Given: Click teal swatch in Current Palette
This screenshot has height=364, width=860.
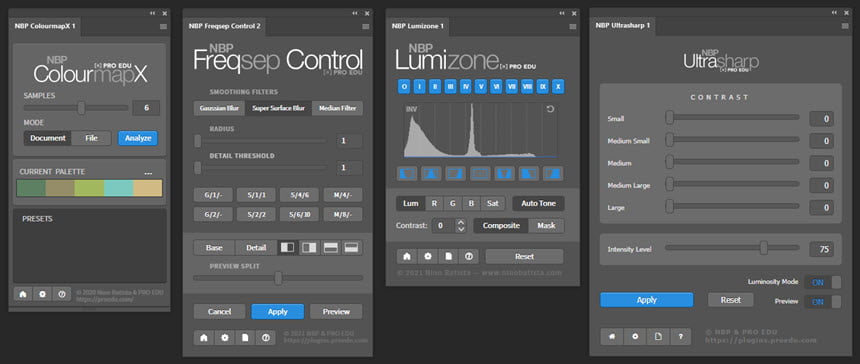Looking at the screenshot, I should click(118, 188).
